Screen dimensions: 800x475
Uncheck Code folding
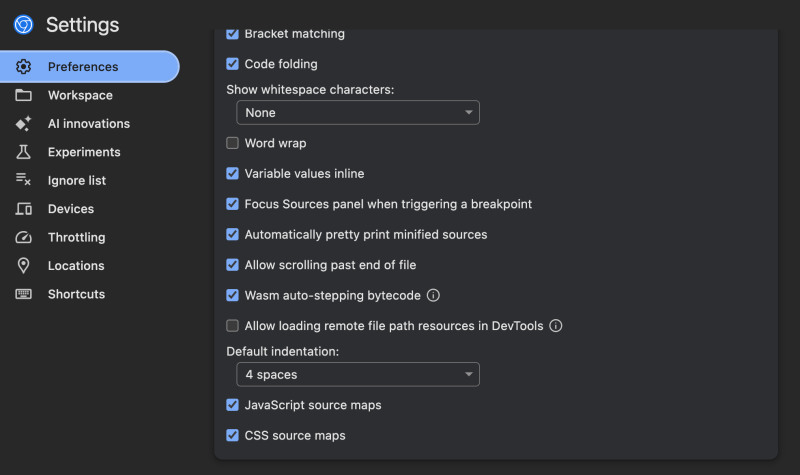point(232,64)
